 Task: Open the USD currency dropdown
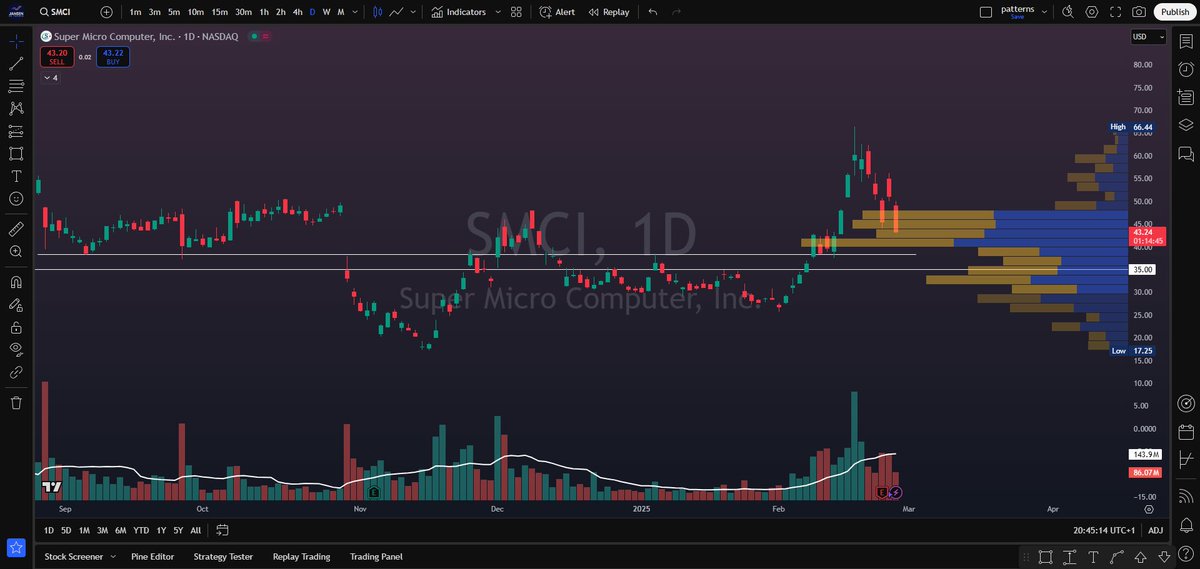1148,36
